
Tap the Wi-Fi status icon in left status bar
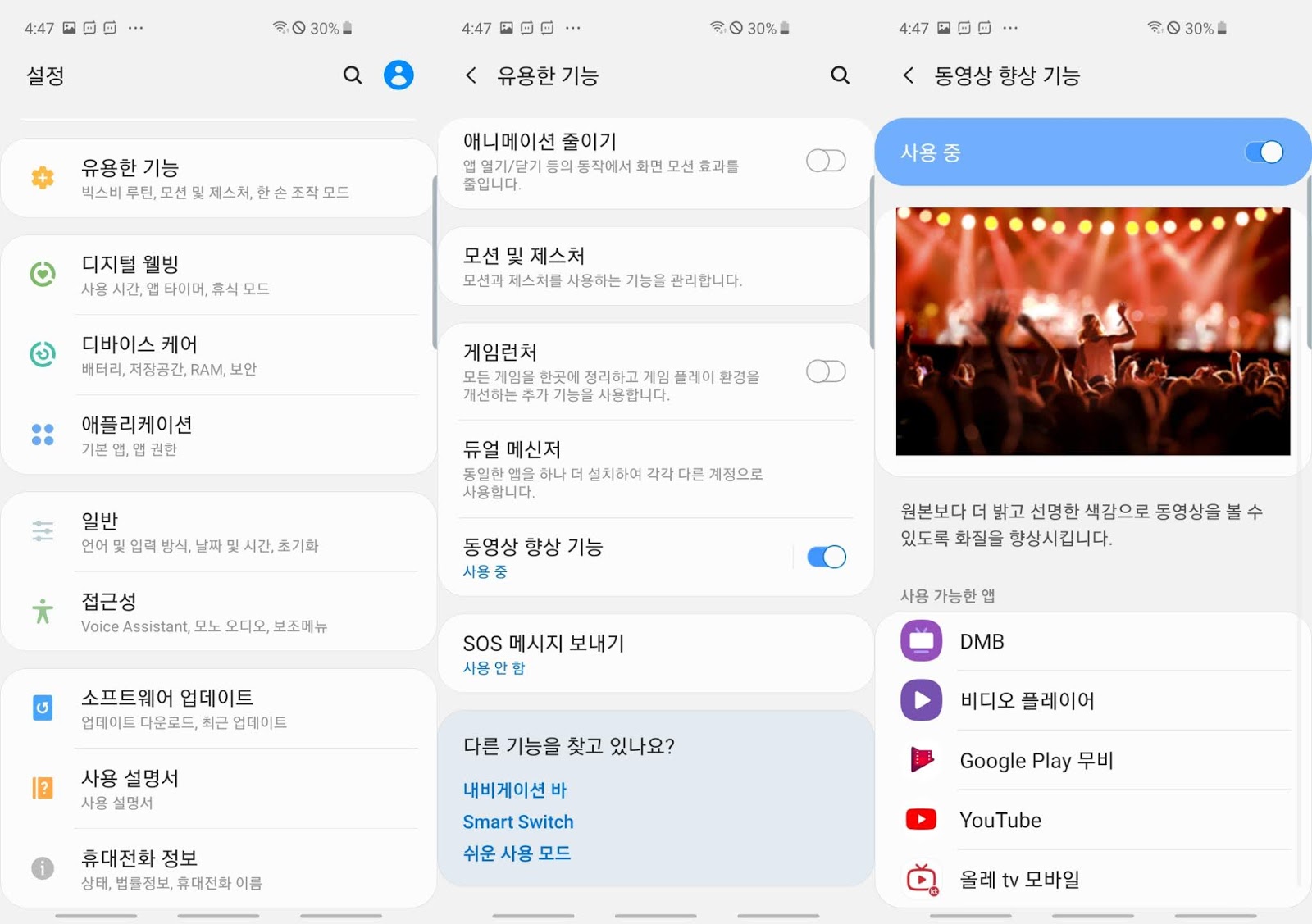pyautogui.click(x=280, y=28)
